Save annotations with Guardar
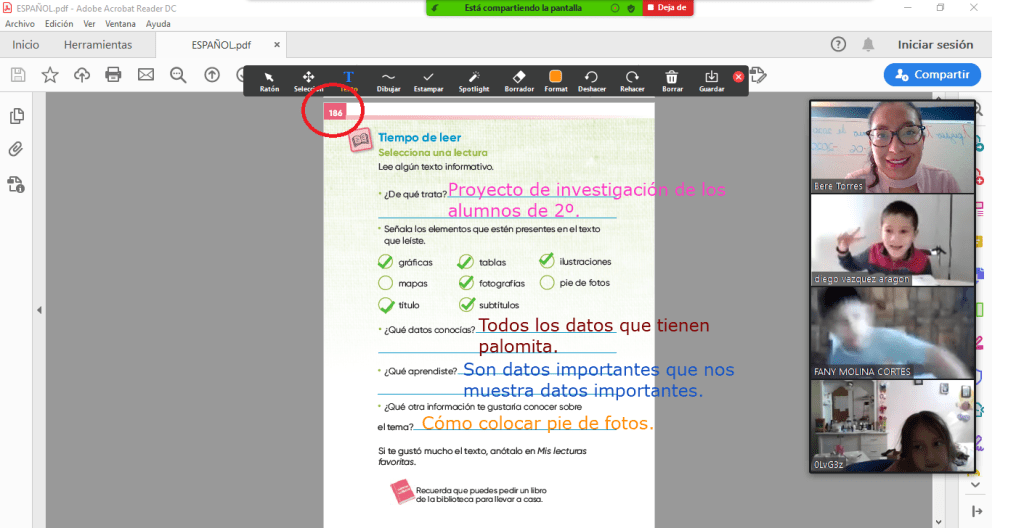The height and width of the screenshot is (528, 1024). pos(711,80)
